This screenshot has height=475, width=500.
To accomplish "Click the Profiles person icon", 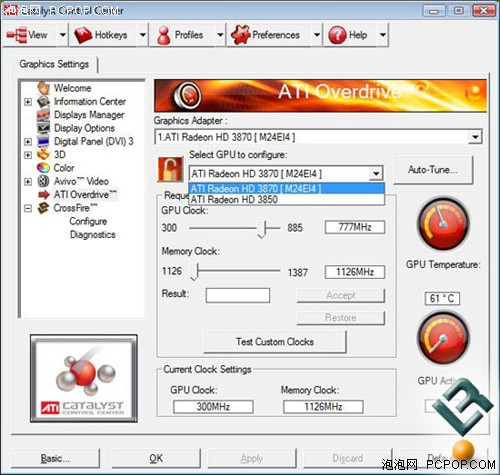I will coord(163,35).
